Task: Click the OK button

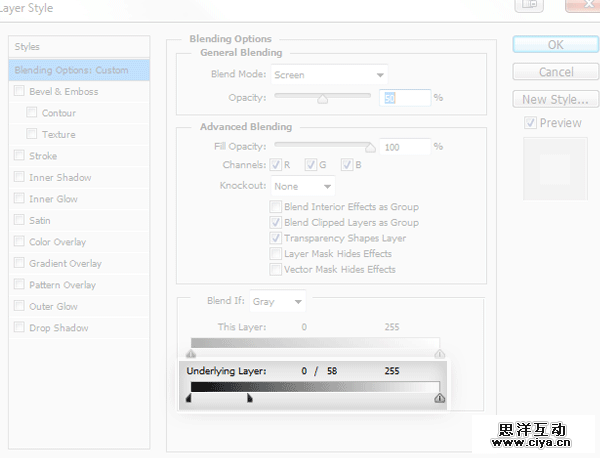Action: [555, 45]
